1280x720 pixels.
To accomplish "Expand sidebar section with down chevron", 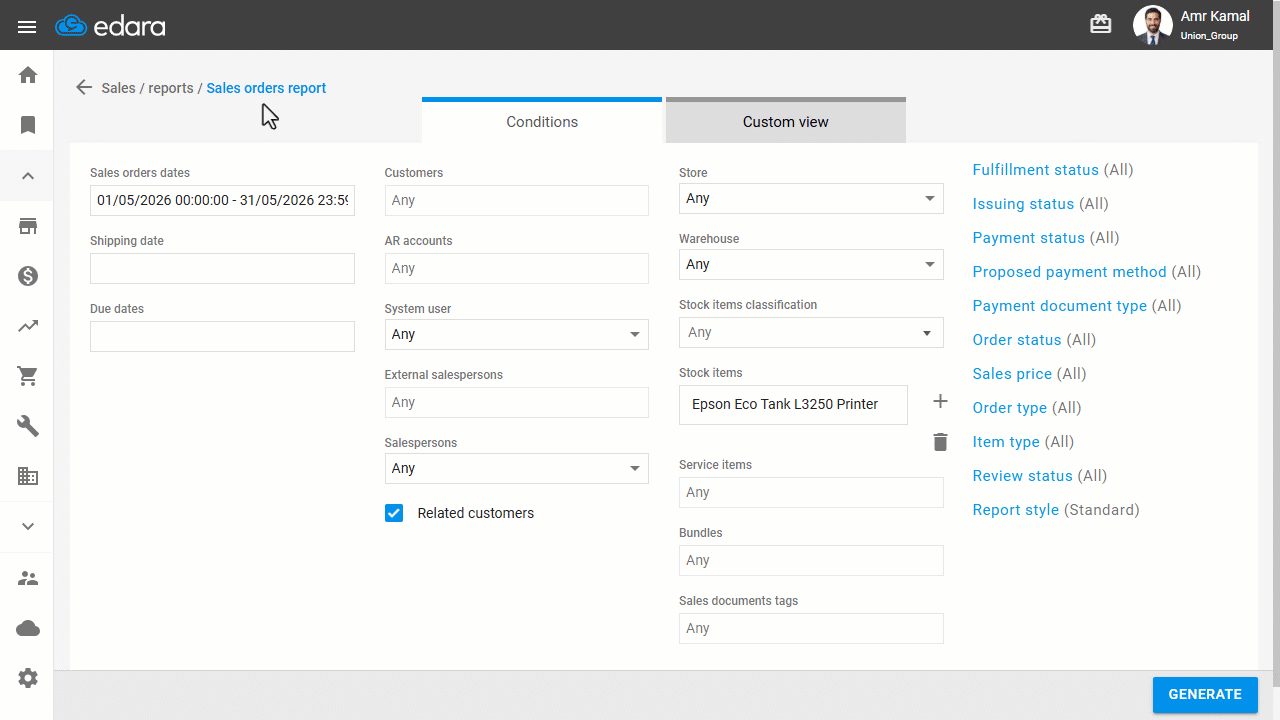I will tap(28, 527).
